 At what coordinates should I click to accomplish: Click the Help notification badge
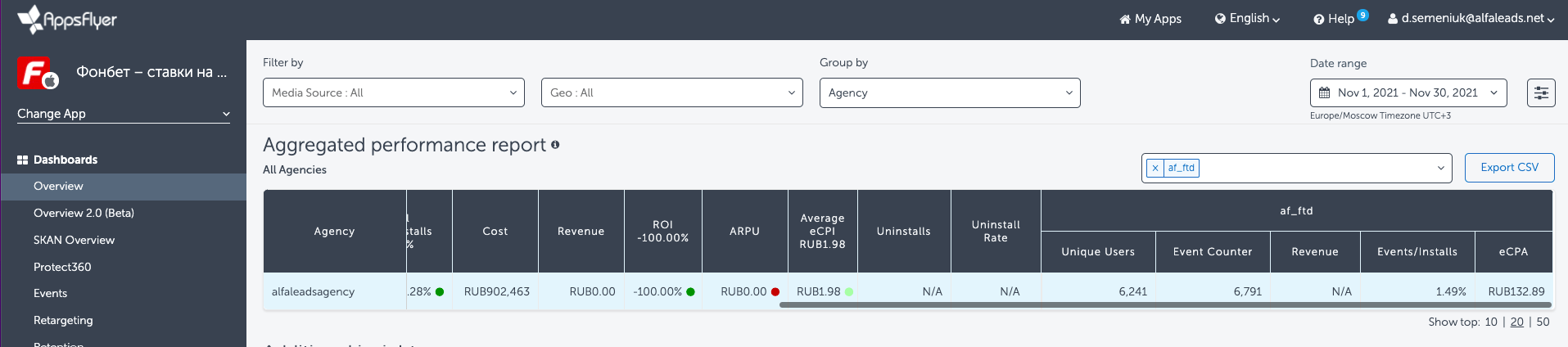tap(1362, 15)
